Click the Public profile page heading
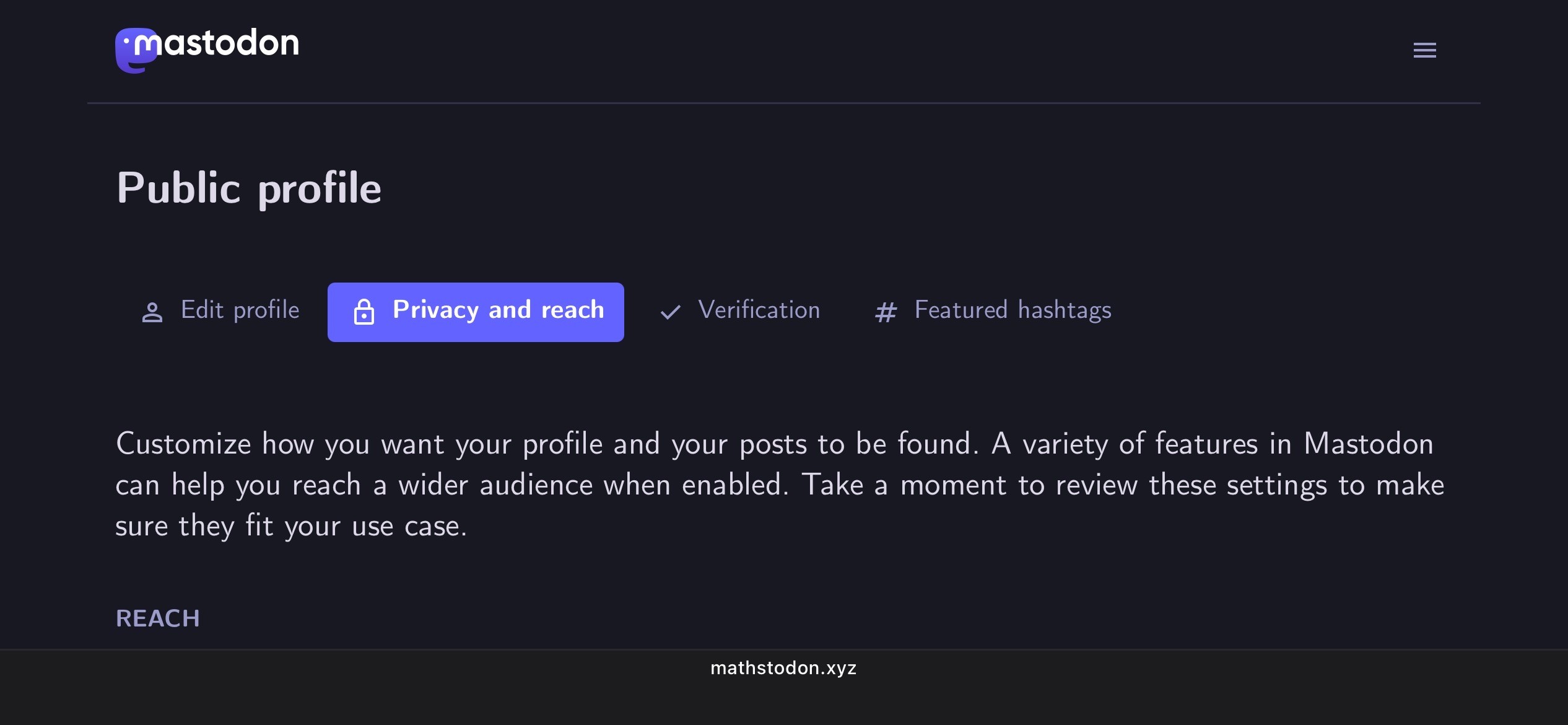 (249, 188)
